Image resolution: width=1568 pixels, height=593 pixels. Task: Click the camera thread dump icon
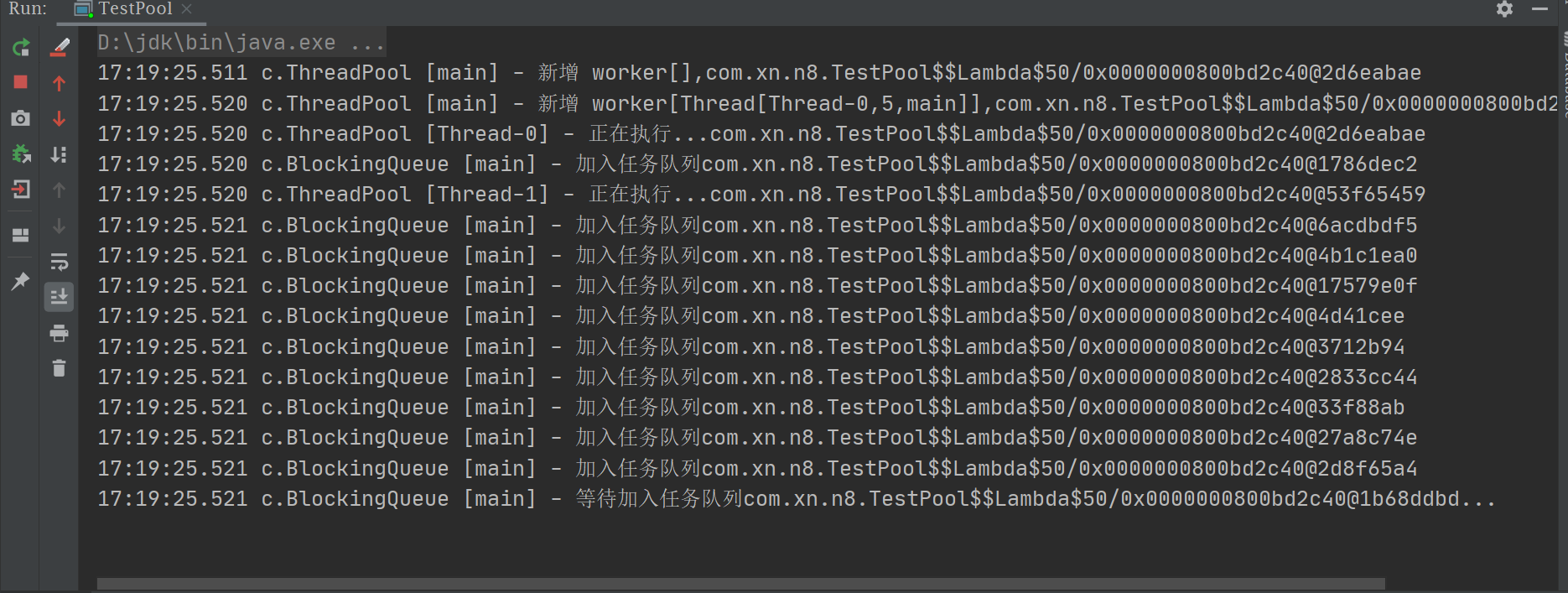pos(21,118)
